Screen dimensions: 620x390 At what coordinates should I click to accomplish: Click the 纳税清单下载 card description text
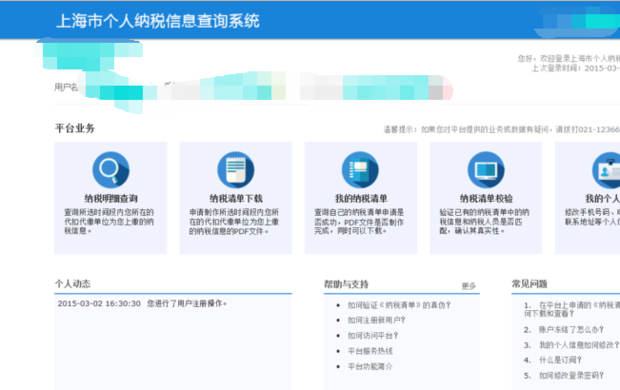click(x=234, y=222)
